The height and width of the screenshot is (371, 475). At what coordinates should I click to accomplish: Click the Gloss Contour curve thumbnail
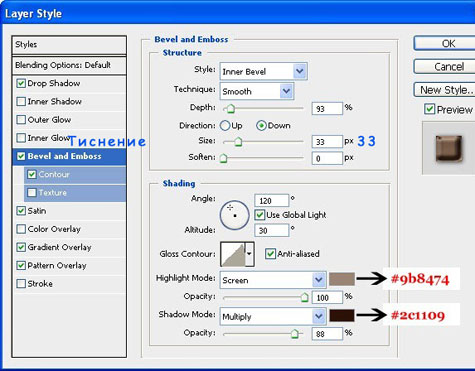click(x=233, y=254)
